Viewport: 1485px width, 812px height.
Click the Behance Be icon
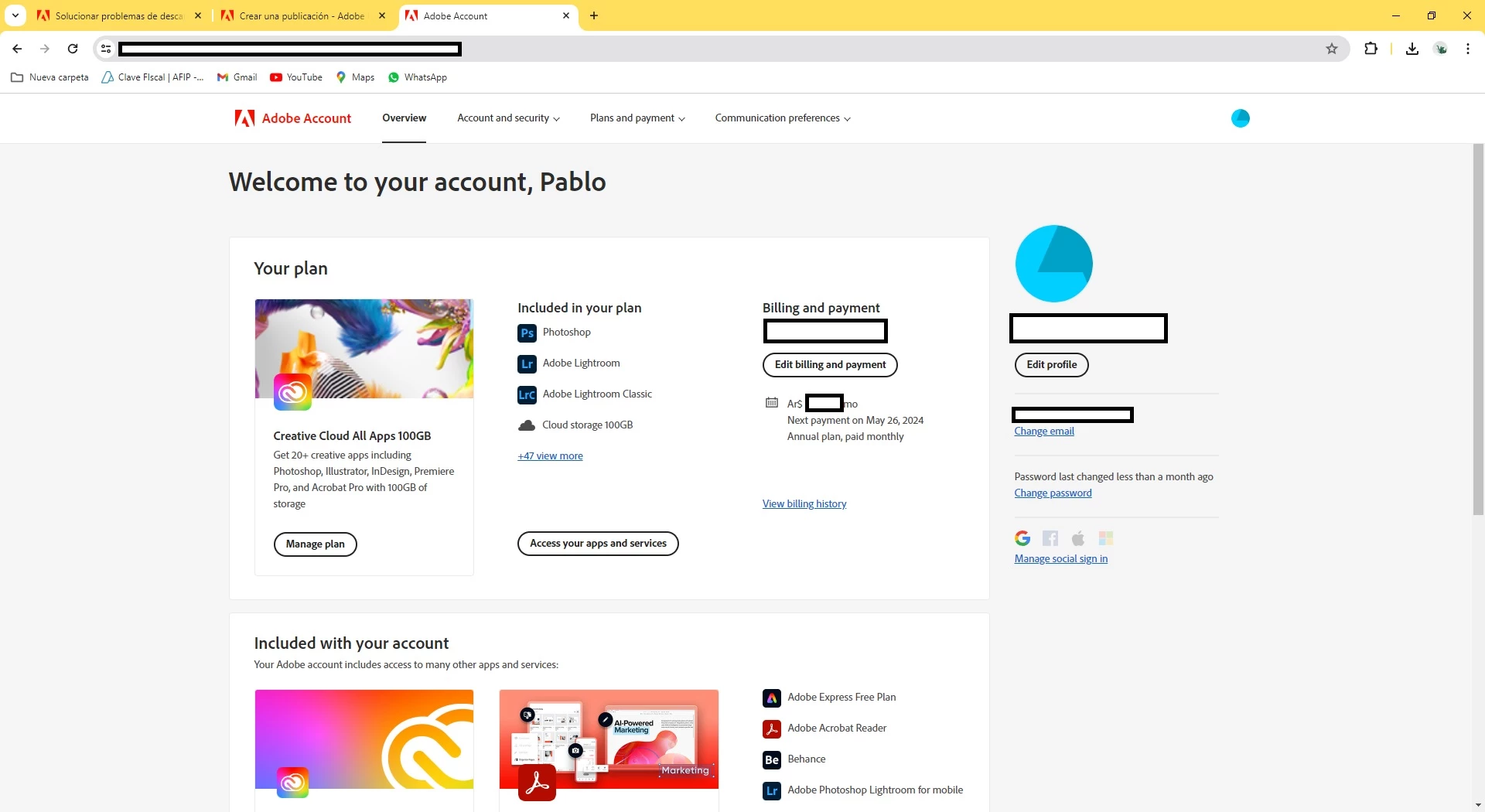(x=772, y=760)
